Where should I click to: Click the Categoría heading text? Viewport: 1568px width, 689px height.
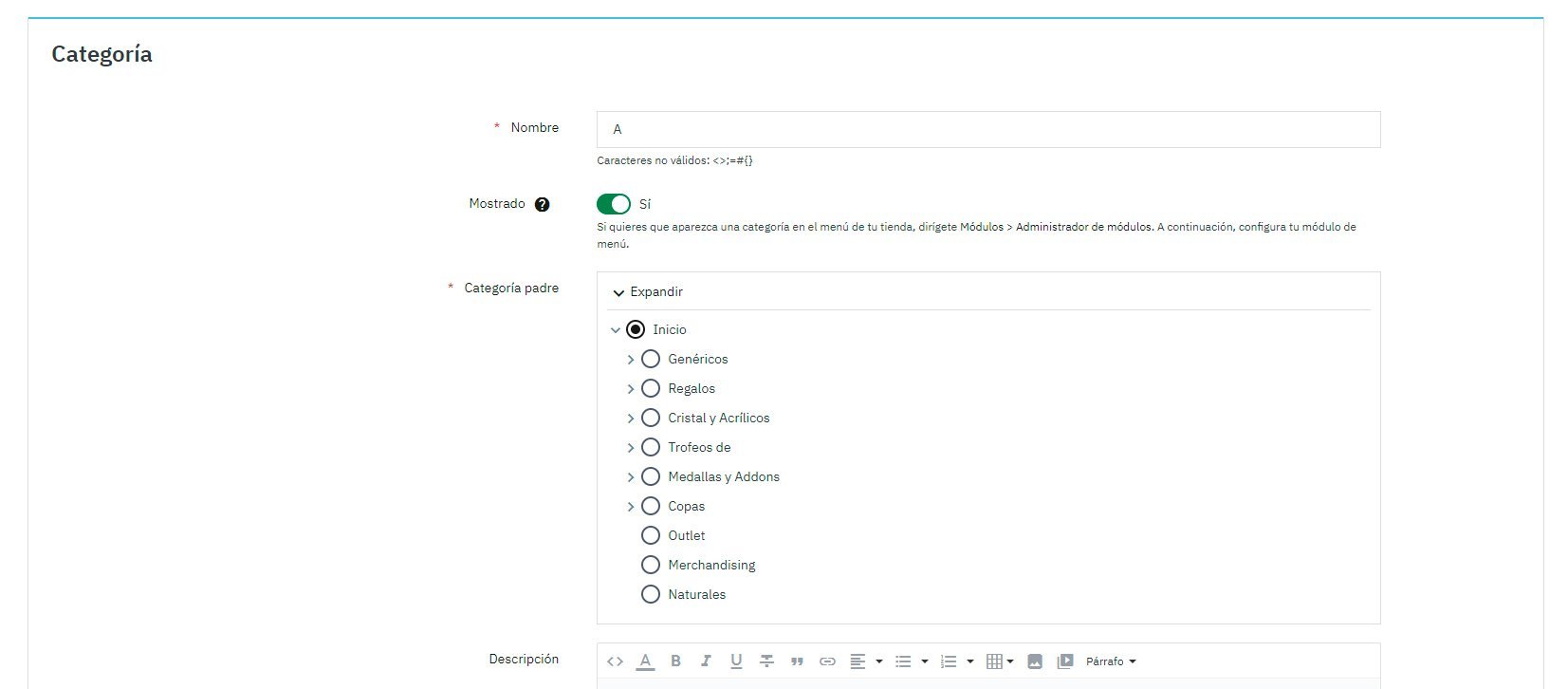coord(101,54)
